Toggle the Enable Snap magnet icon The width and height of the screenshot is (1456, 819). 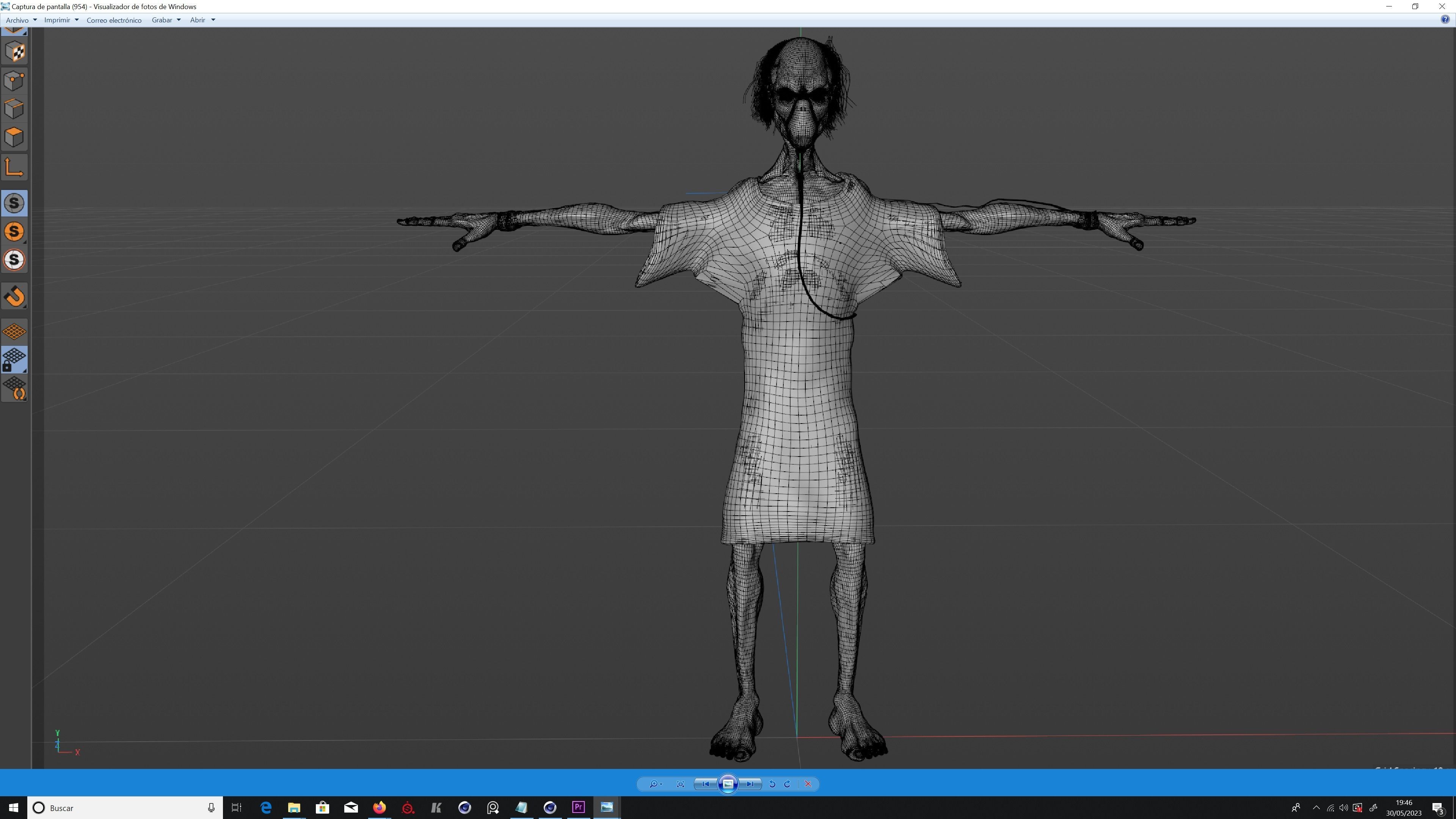click(14, 296)
